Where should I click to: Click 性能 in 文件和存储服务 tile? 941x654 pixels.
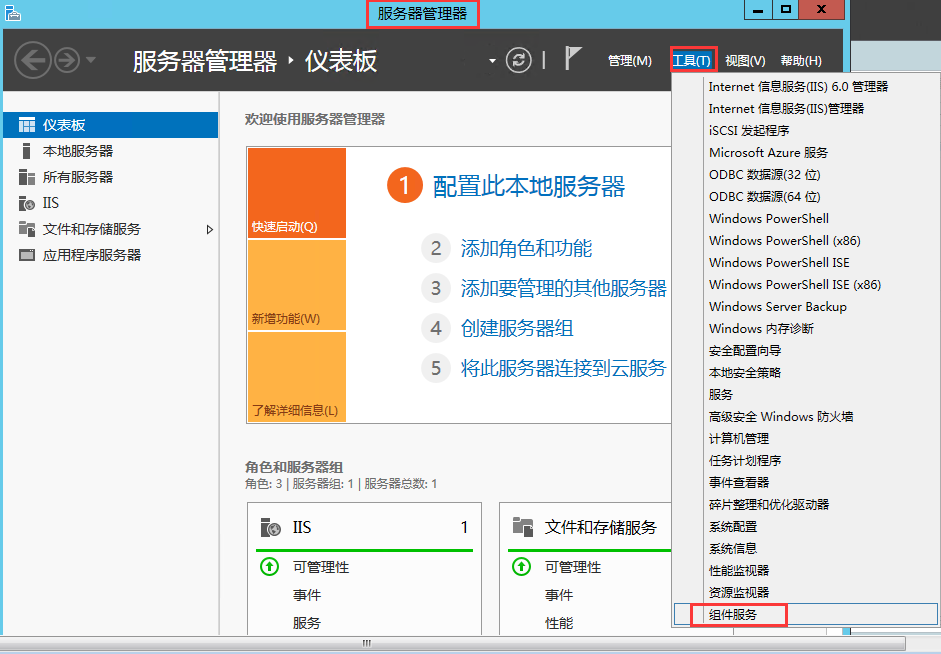pyautogui.click(x=559, y=623)
